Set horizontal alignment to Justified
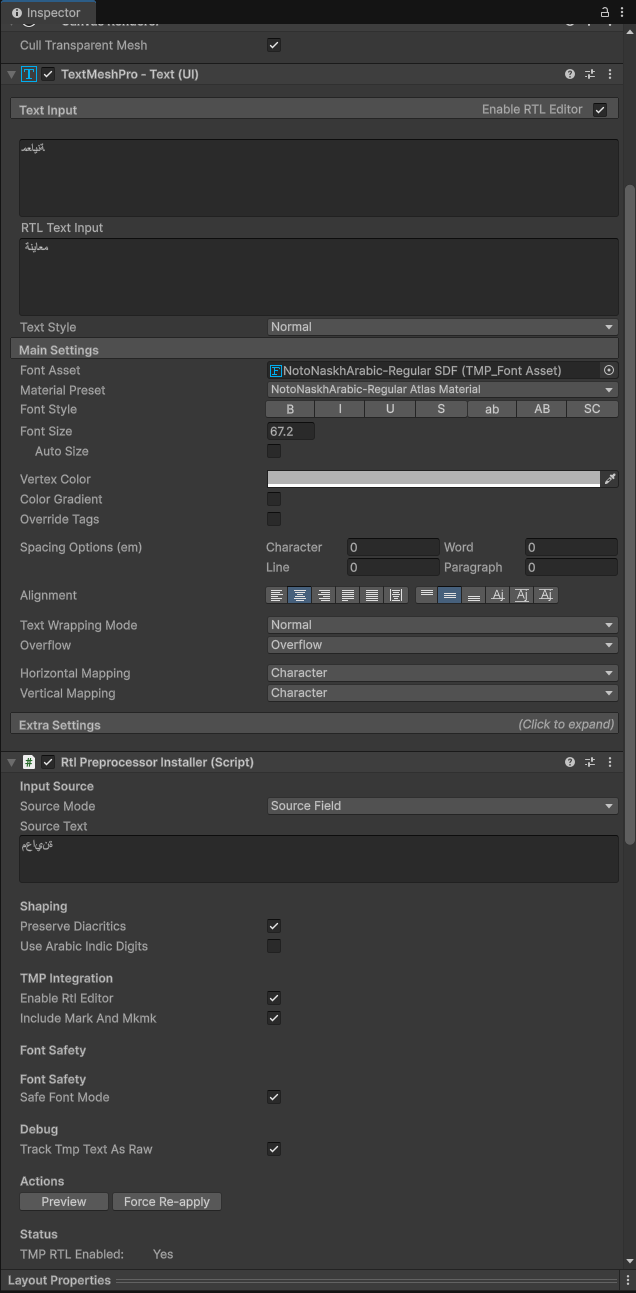The width and height of the screenshot is (636, 1293). click(x=347, y=595)
